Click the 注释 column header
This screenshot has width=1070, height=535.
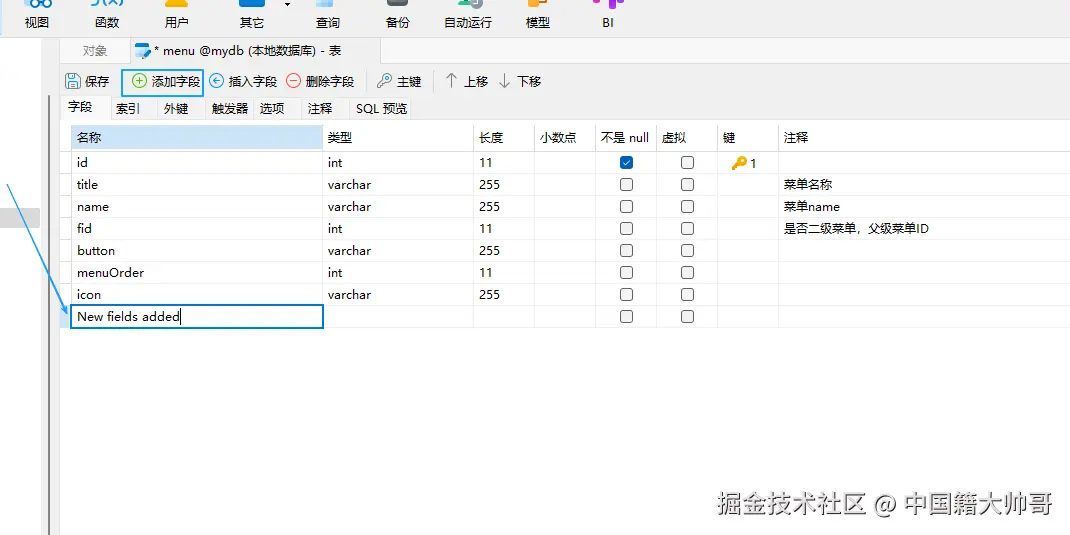point(924,138)
